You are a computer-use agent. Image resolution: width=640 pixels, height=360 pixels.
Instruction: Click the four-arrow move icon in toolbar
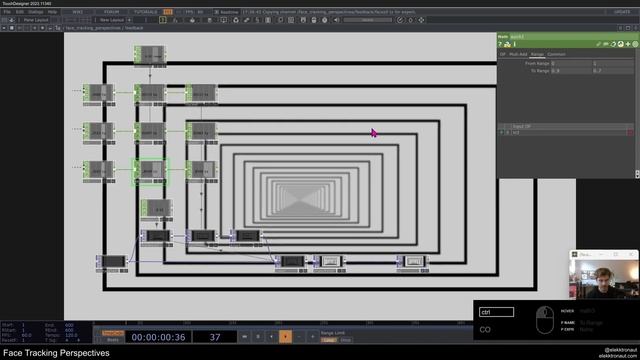point(421,20)
